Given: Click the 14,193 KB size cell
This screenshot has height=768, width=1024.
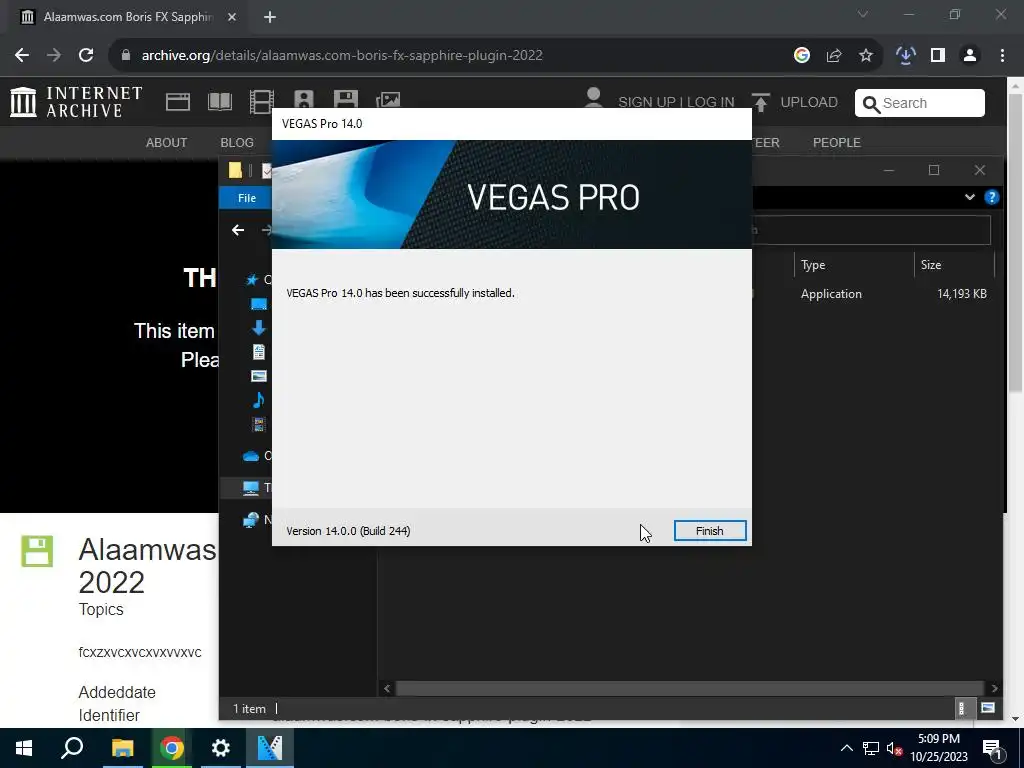Looking at the screenshot, I should point(961,294).
